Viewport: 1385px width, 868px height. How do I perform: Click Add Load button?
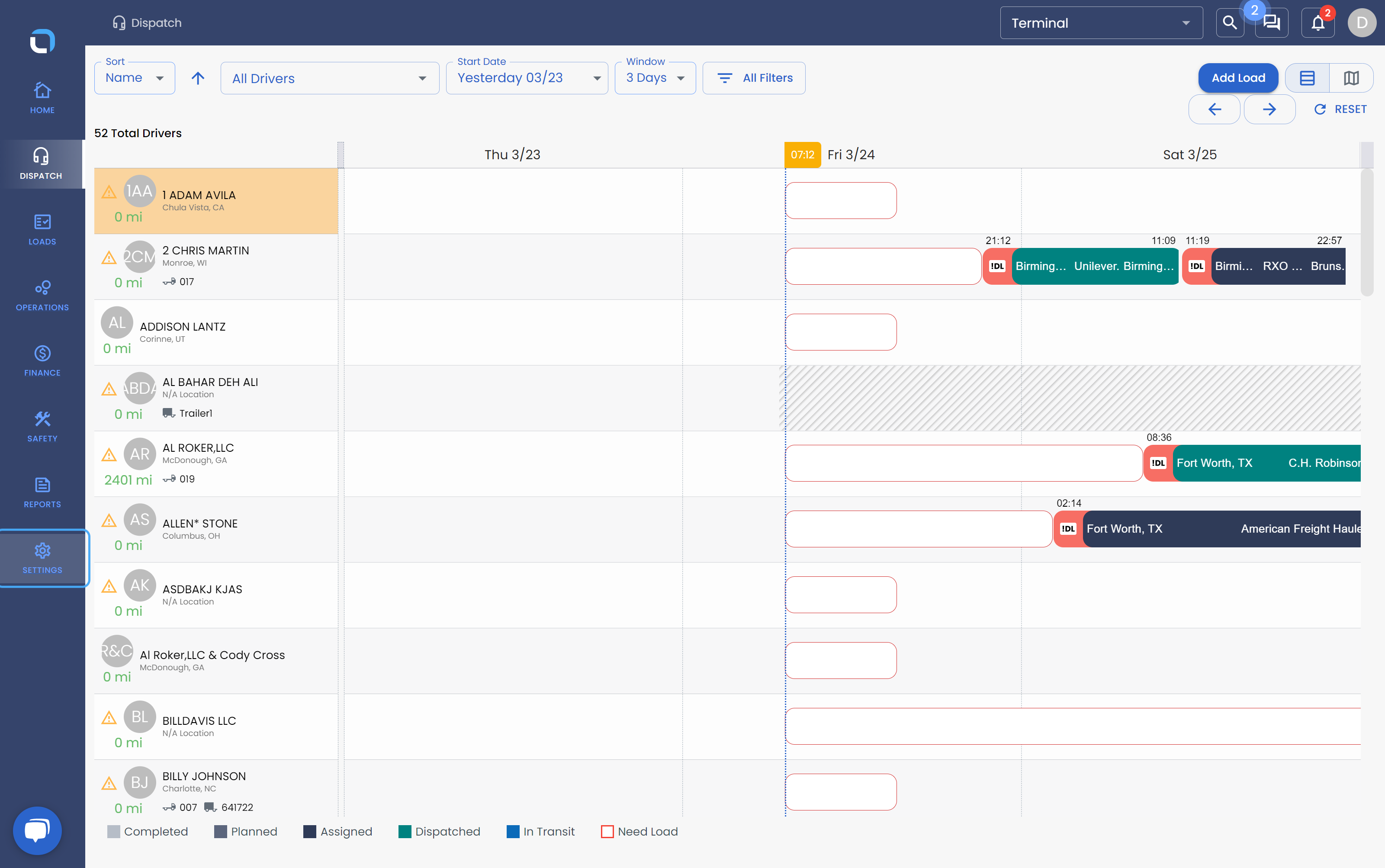point(1238,78)
